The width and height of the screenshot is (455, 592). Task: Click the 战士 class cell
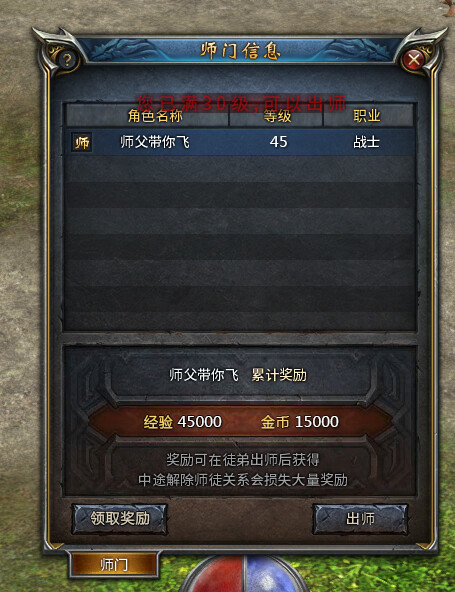[x=366, y=142]
